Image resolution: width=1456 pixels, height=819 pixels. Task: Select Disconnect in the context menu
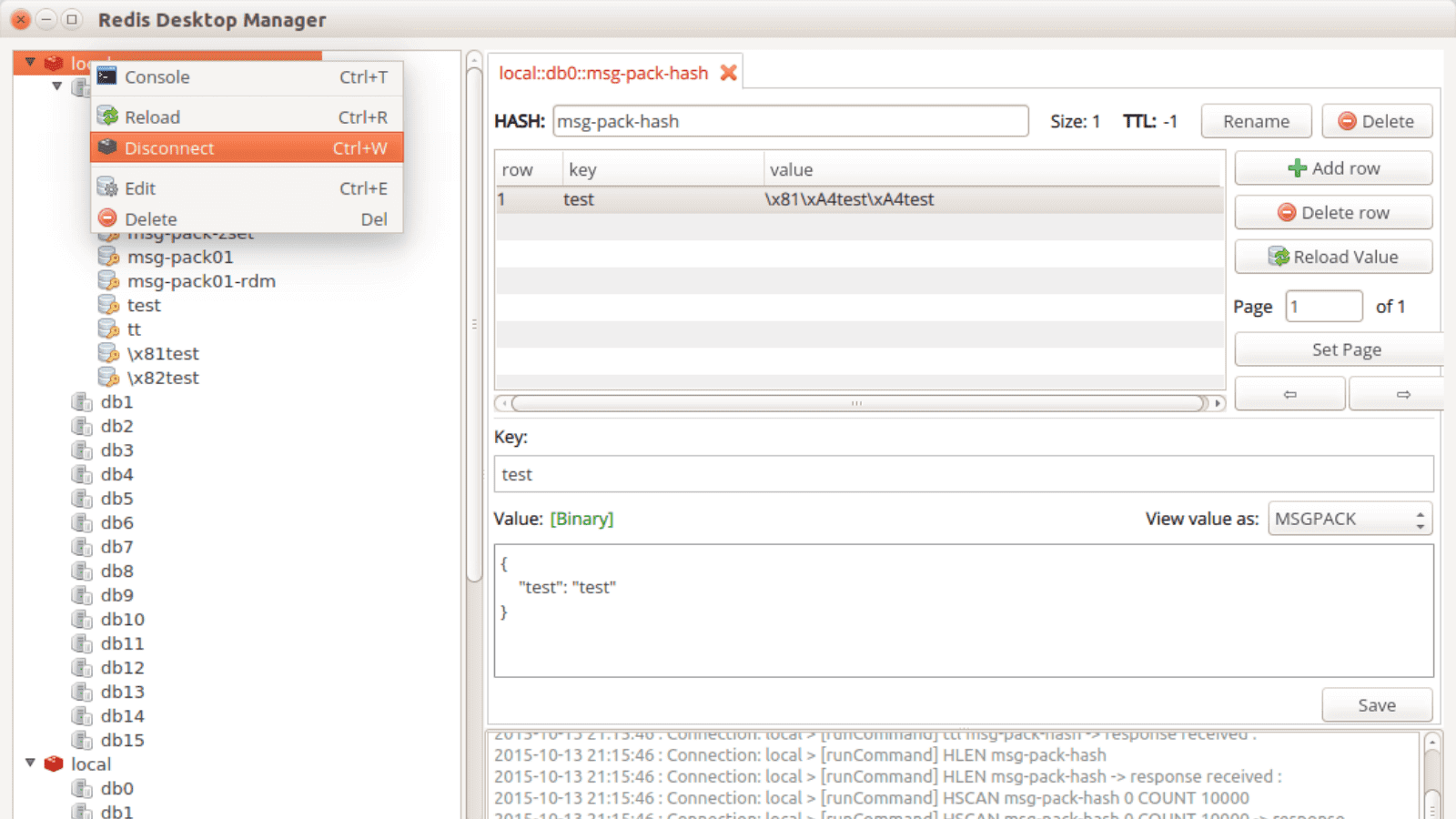tap(247, 147)
